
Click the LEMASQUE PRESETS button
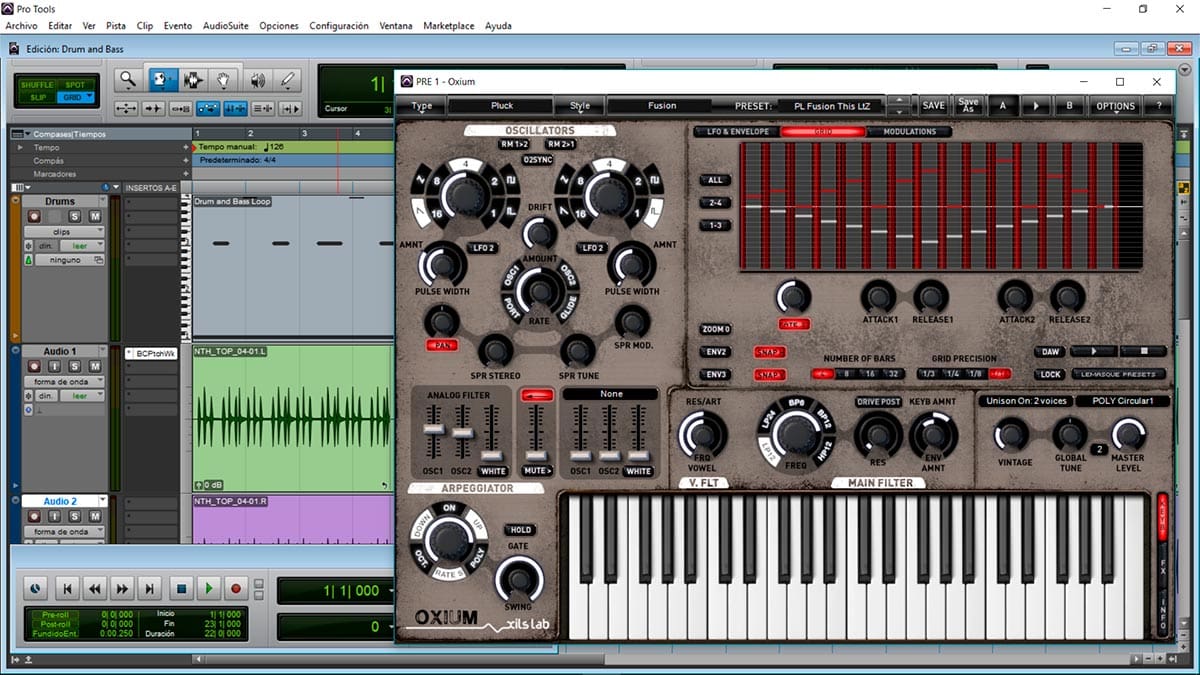(x=1118, y=375)
